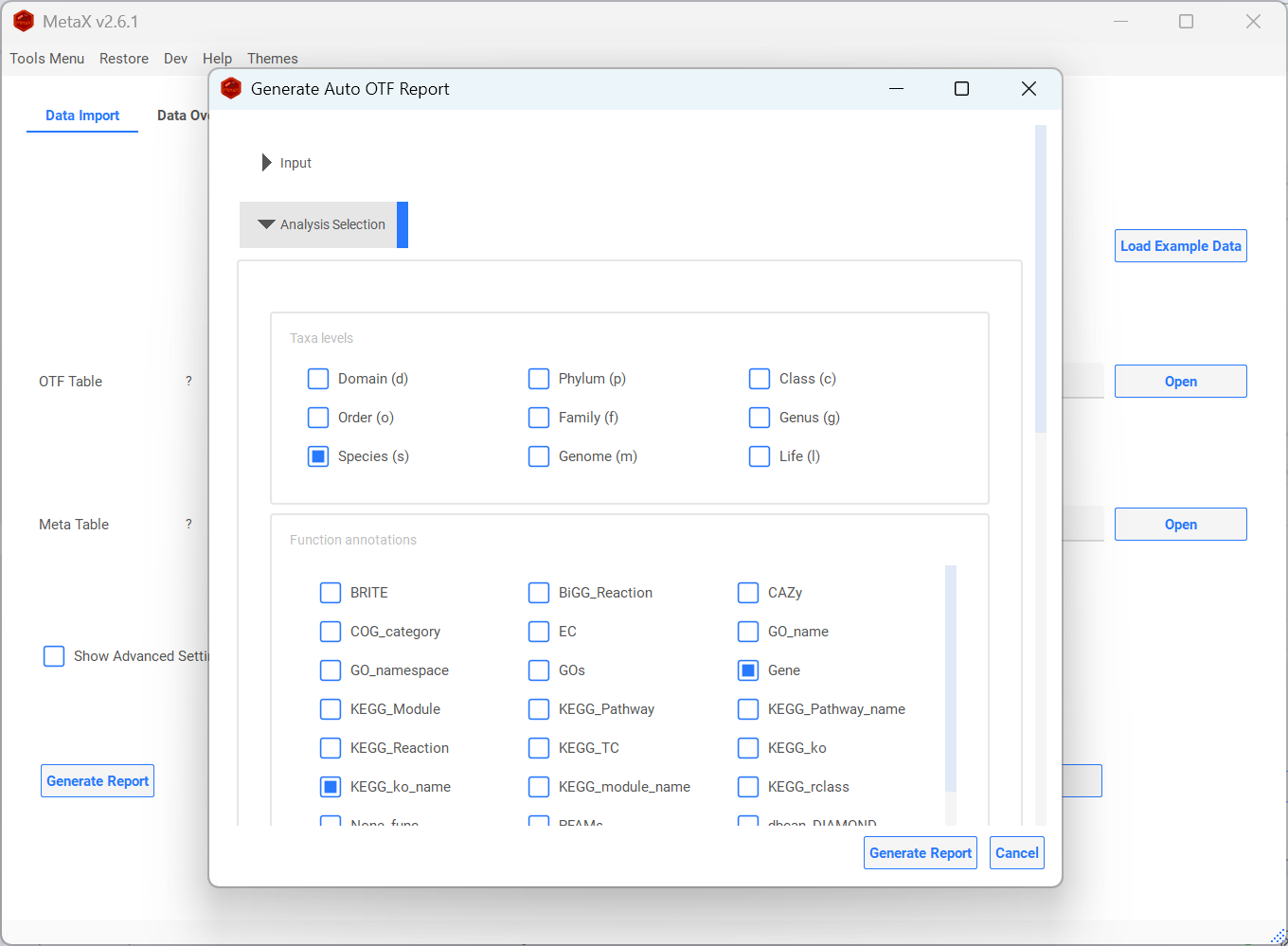The width and height of the screenshot is (1288, 946).
Task: Click the Taxa levels group label
Action: pyautogui.click(x=321, y=338)
